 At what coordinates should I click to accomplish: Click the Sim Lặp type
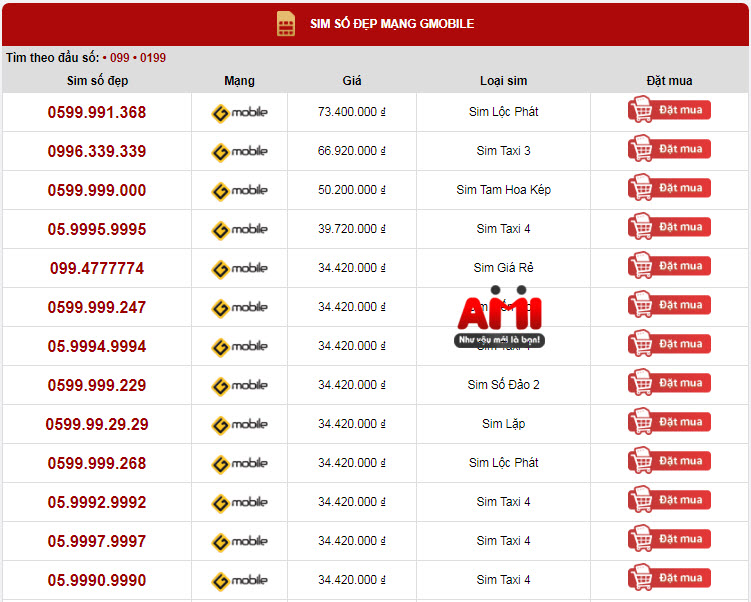click(503, 424)
